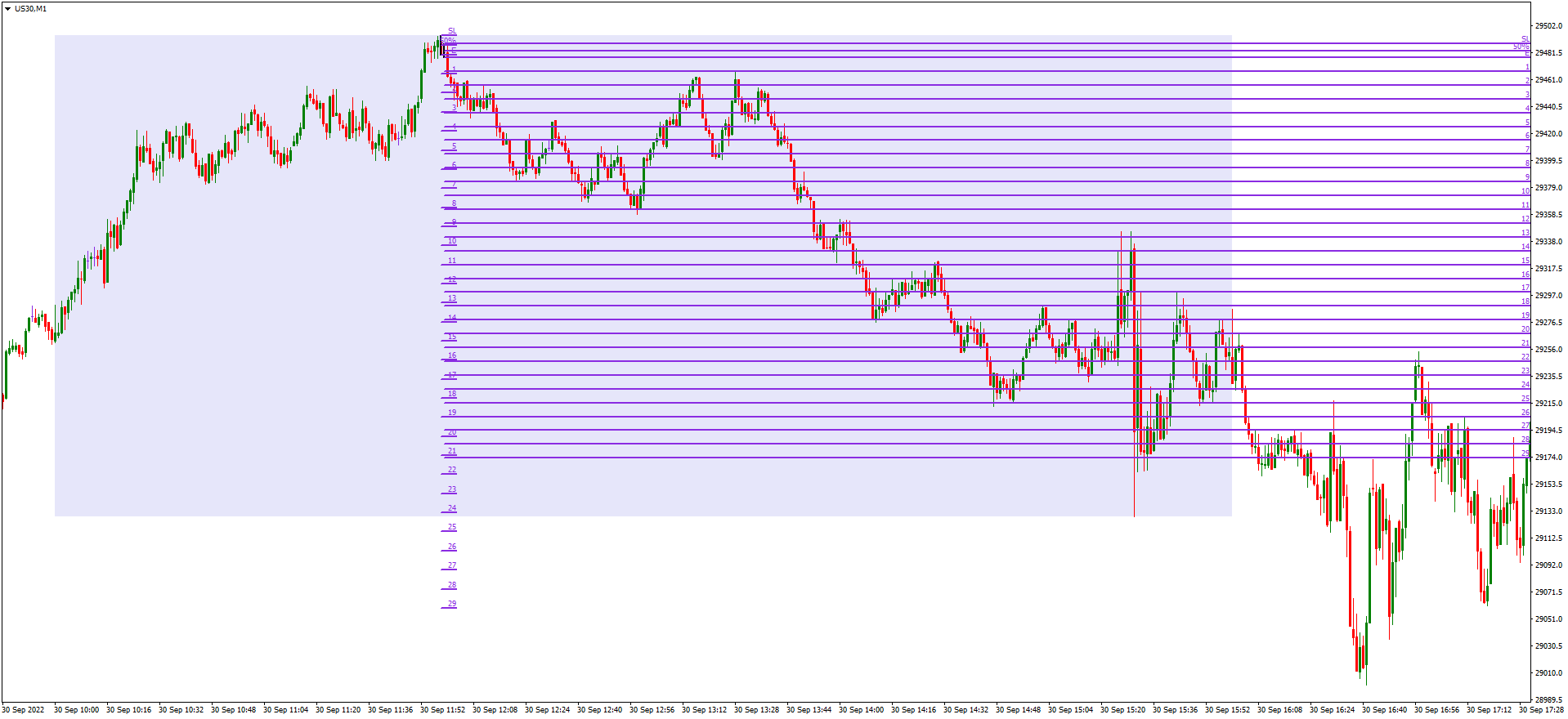Click the '30 Sep 11:04' time label
Screen dimensions: 1568x719
[285, 710]
